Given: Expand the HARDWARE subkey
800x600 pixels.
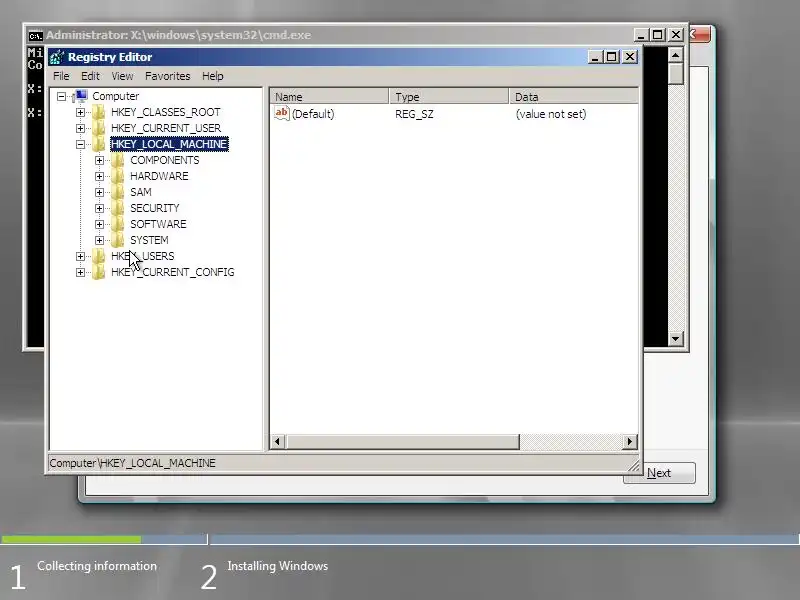Looking at the screenshot, I should point(99,177).
